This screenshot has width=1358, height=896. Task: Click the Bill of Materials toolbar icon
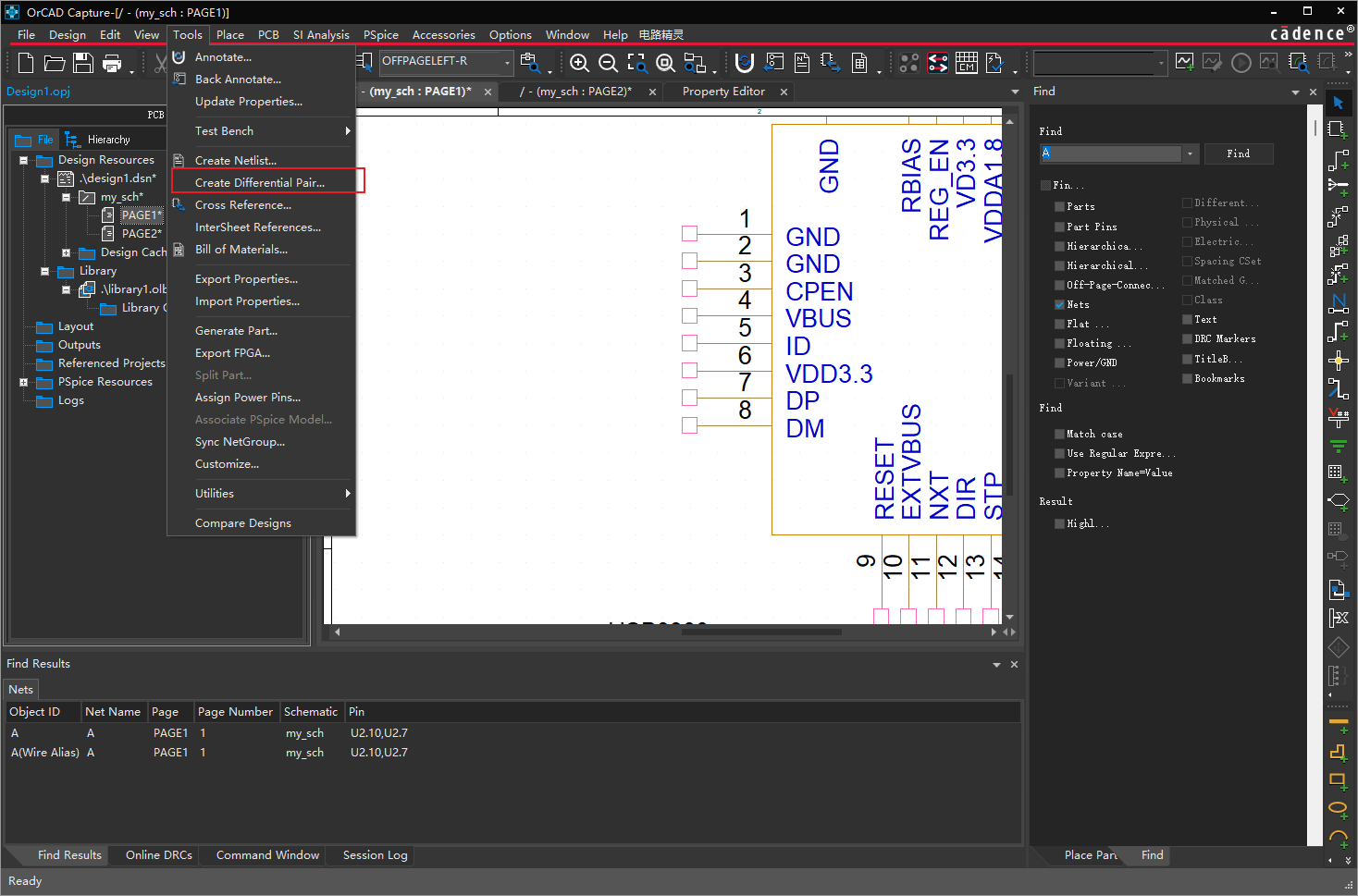pos(859,63)
